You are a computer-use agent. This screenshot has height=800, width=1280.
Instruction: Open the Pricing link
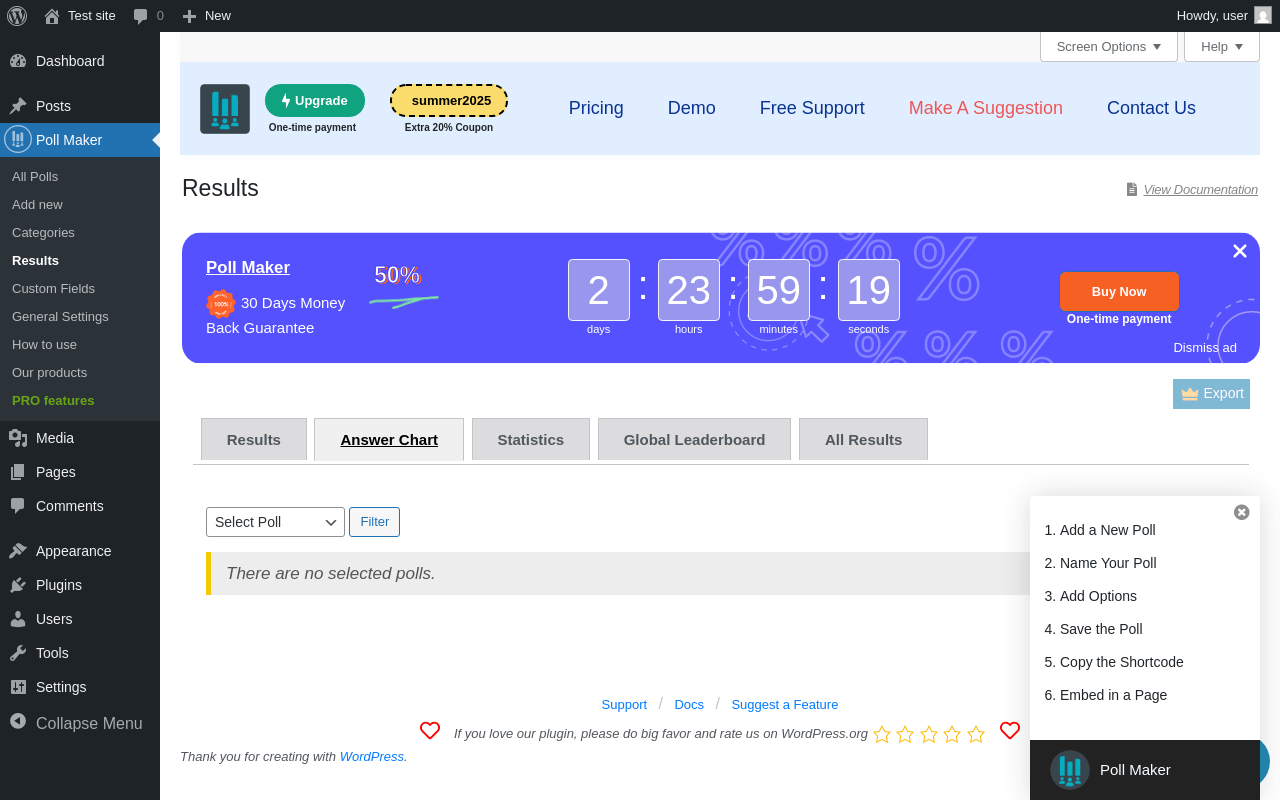click(596, 108)
